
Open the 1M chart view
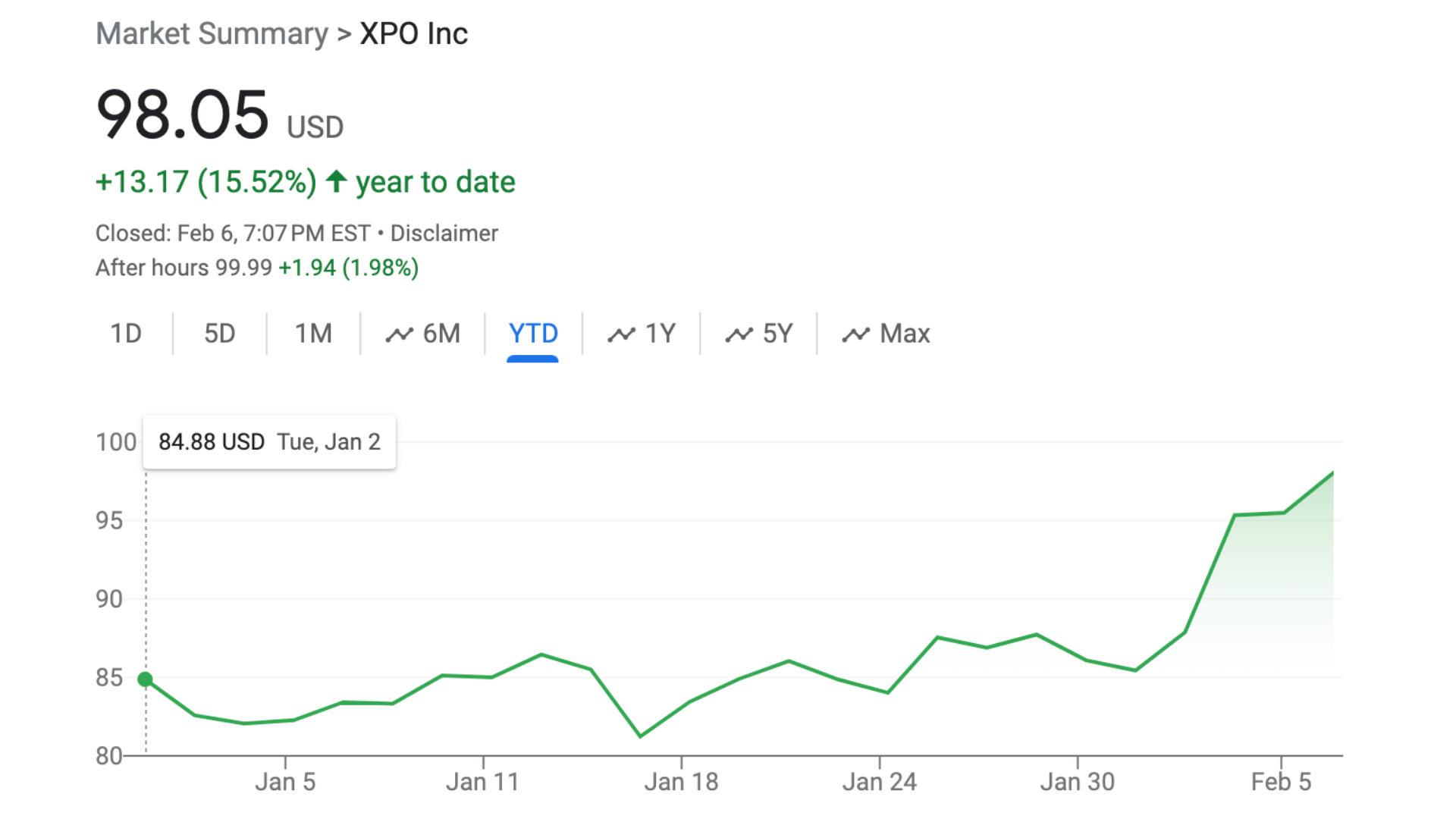[313, 334]
